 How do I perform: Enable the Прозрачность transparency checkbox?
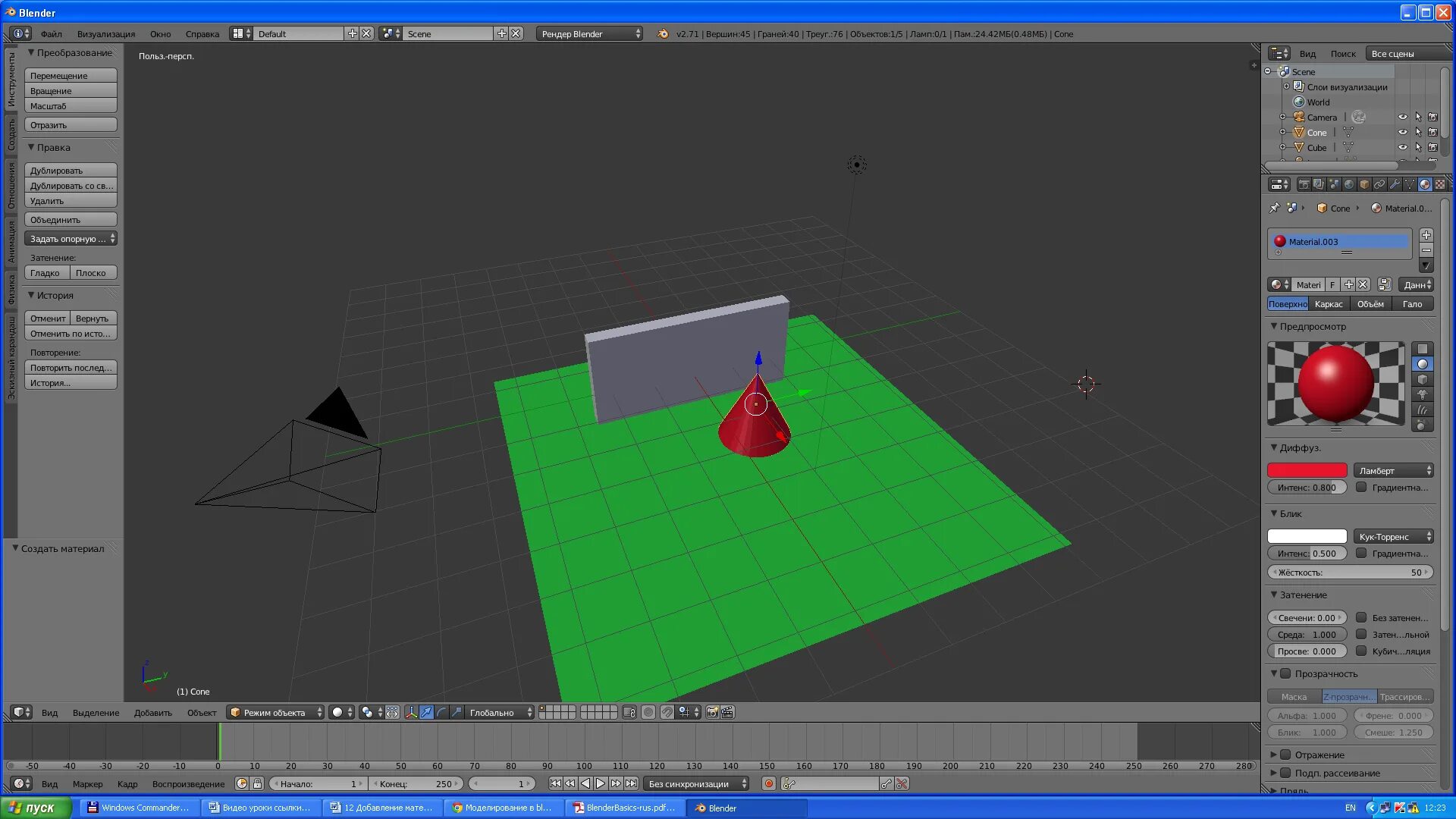tap(1285, 673)
